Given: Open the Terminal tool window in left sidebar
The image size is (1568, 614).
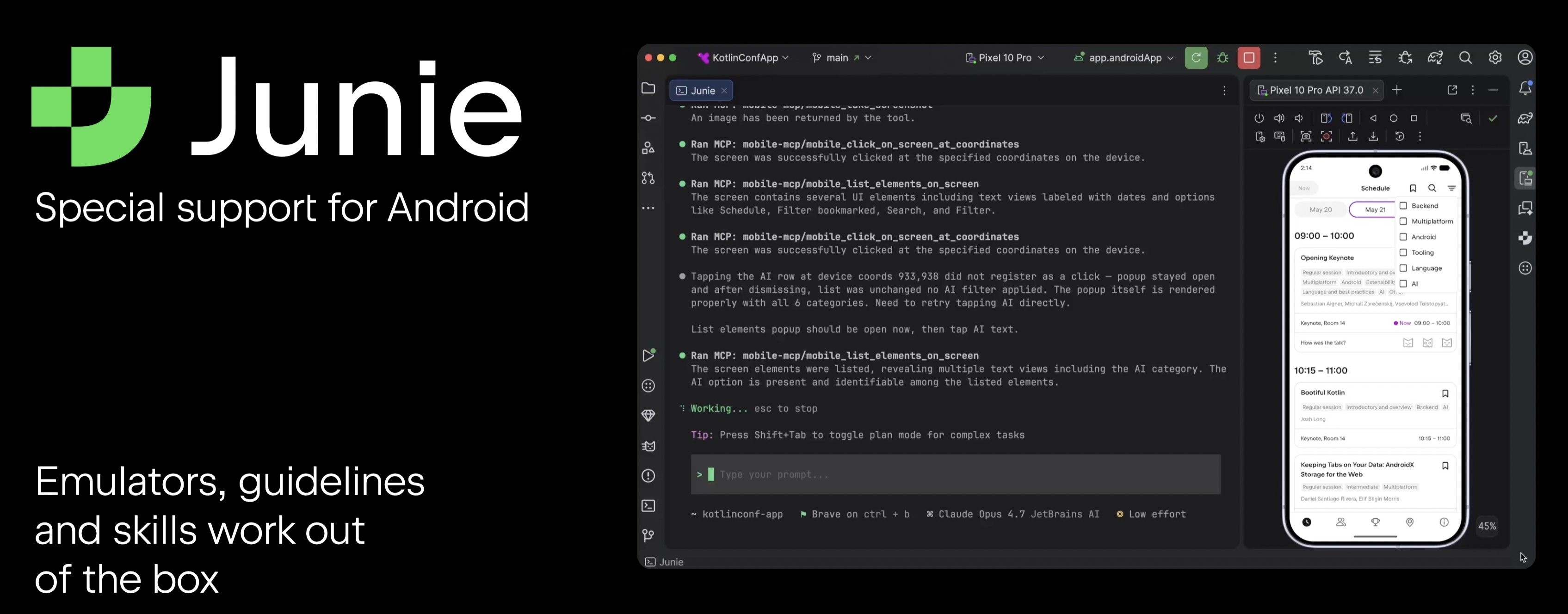Looking at the screenshot, I should [x=648, y=506].
